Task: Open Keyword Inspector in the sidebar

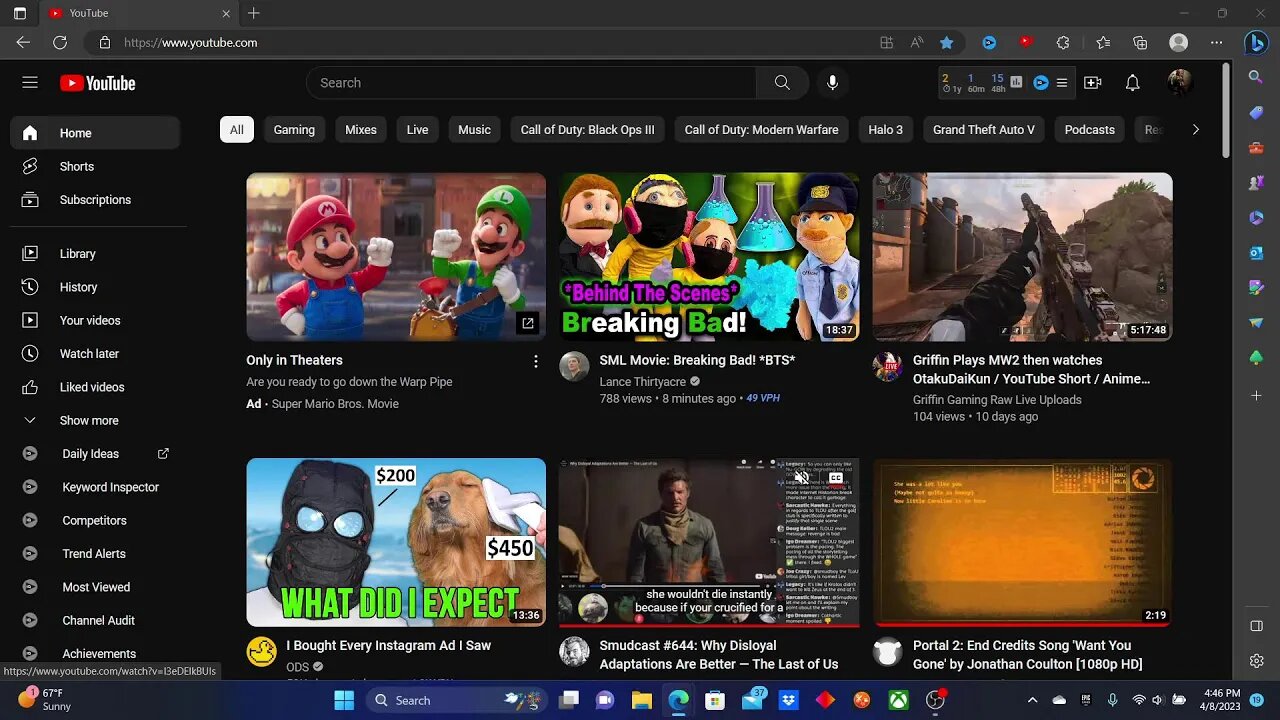Action: pyautogui.click(x=110, y=487)
